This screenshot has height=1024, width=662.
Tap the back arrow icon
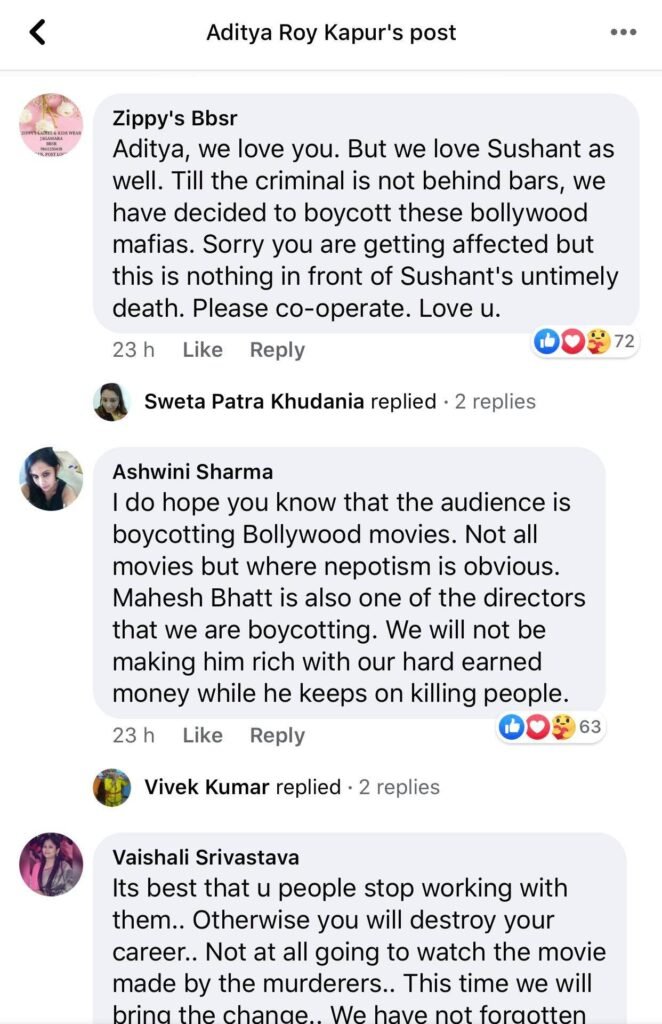tap(38, 33)
